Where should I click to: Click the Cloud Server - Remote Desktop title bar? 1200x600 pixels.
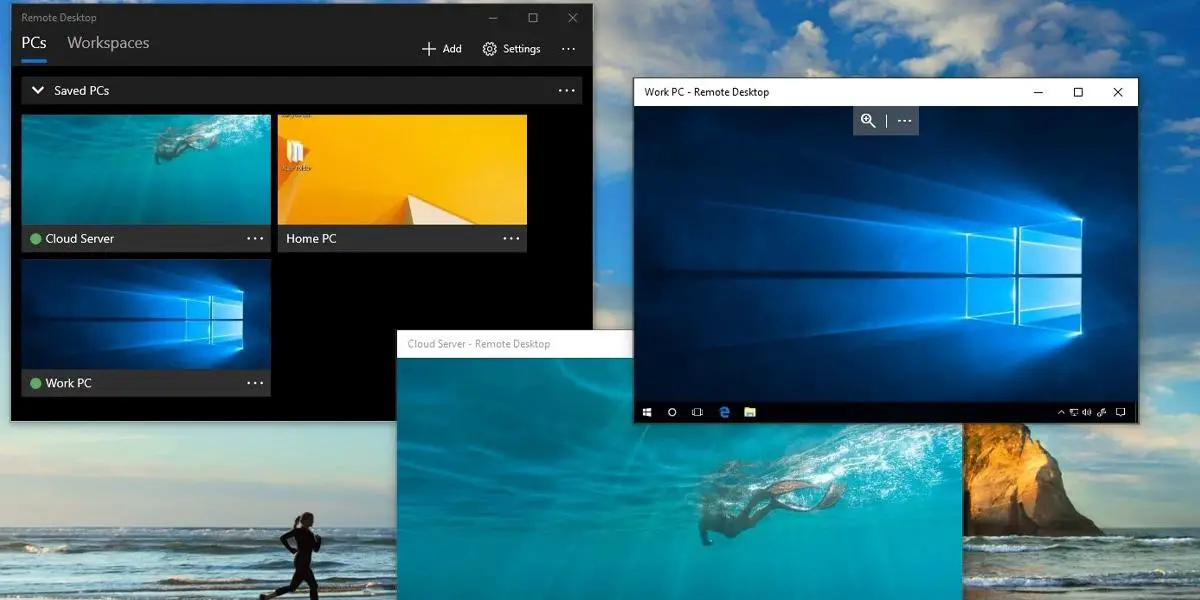point(515,344)
